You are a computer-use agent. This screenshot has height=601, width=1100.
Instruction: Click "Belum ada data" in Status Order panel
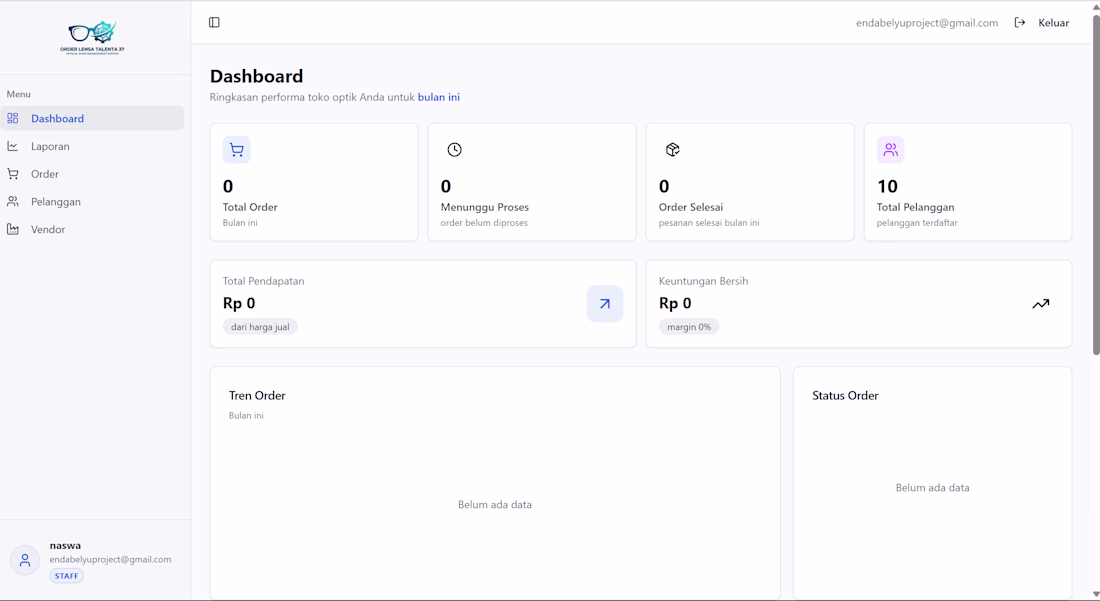pos(932,487)
